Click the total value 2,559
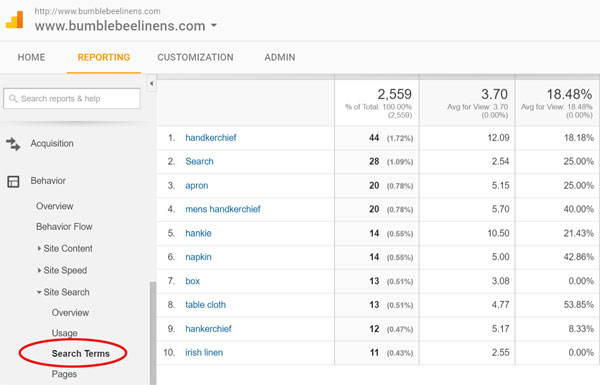The height and width of the screenshot is (385, 600). (x=395, y=94)
